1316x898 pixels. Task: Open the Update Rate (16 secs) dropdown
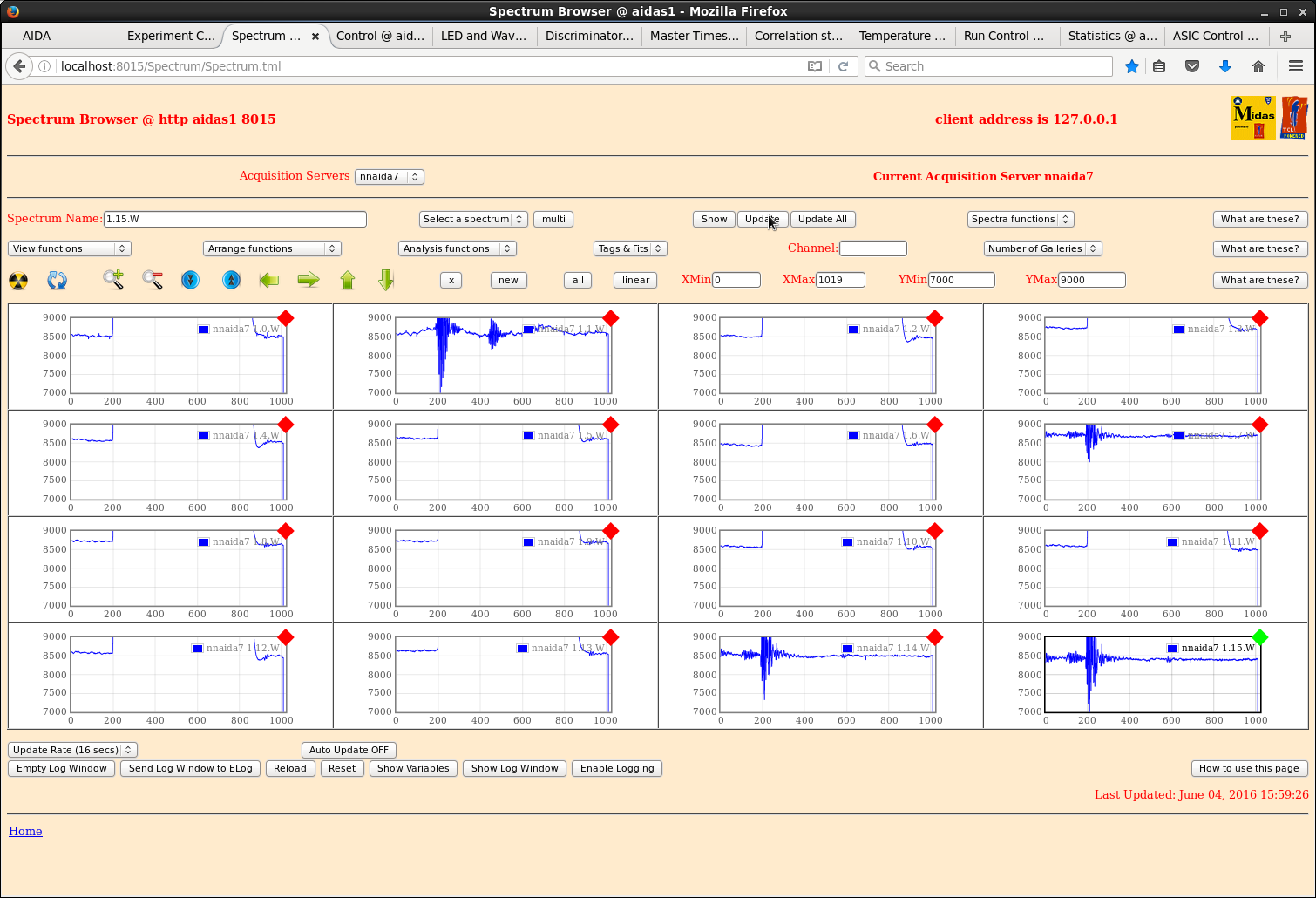pos(72,750)
